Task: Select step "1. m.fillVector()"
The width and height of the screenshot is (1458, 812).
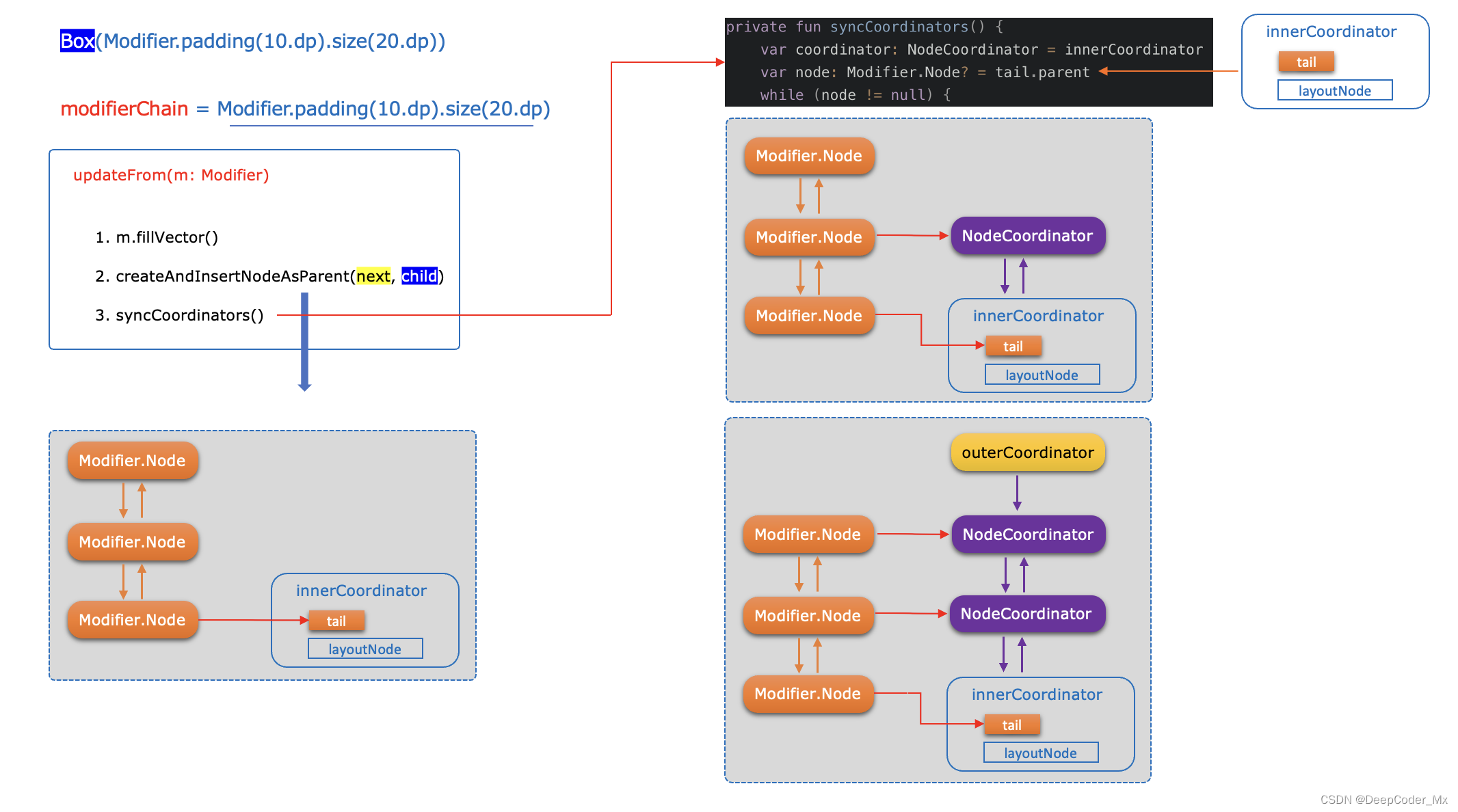Action: pyautogui.click(x=157, y=237)
